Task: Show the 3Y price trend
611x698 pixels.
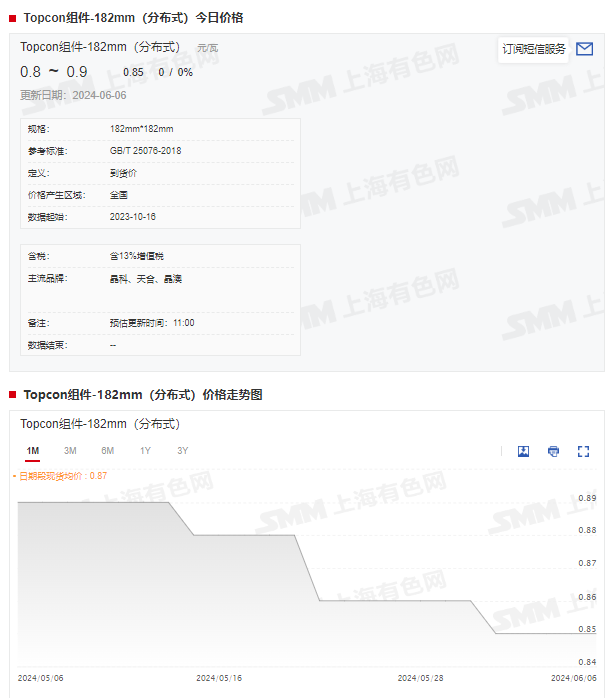Action: click(182, 451)
